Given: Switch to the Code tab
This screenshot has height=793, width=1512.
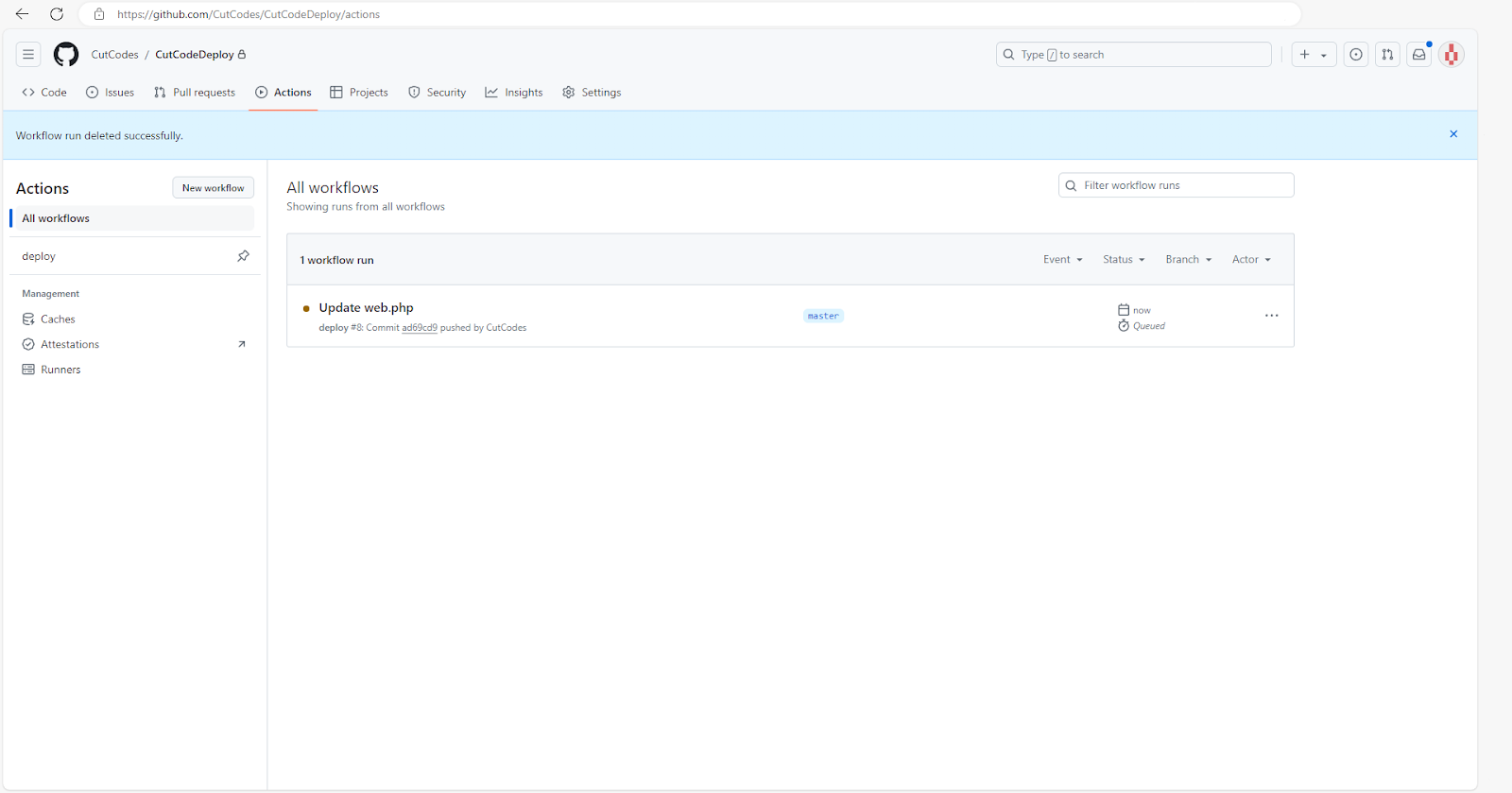Looking at the screenshot, I should pos(44,93).
